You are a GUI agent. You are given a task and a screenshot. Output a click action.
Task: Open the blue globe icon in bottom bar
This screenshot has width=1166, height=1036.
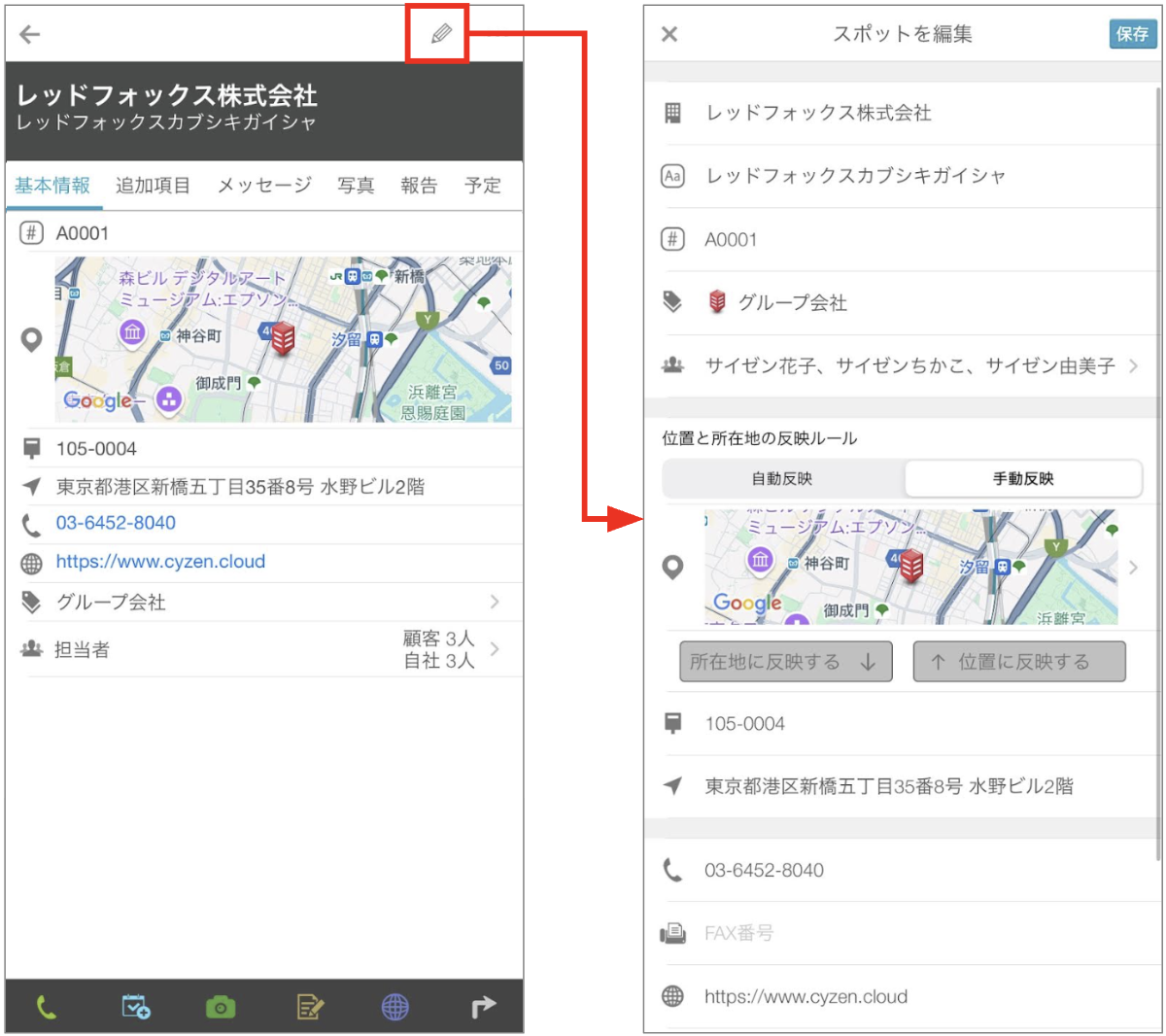(395, 1008)
